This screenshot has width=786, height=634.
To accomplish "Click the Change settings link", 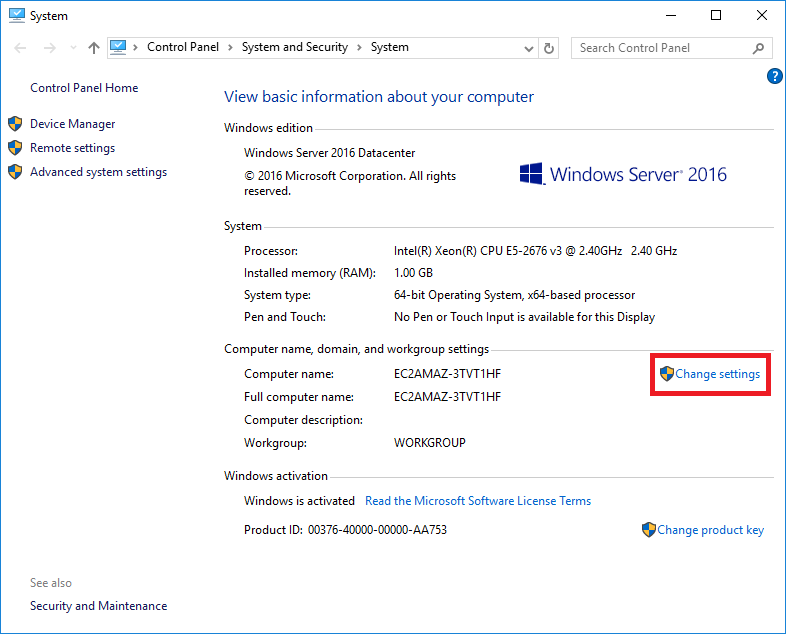I will pos(718,374).
